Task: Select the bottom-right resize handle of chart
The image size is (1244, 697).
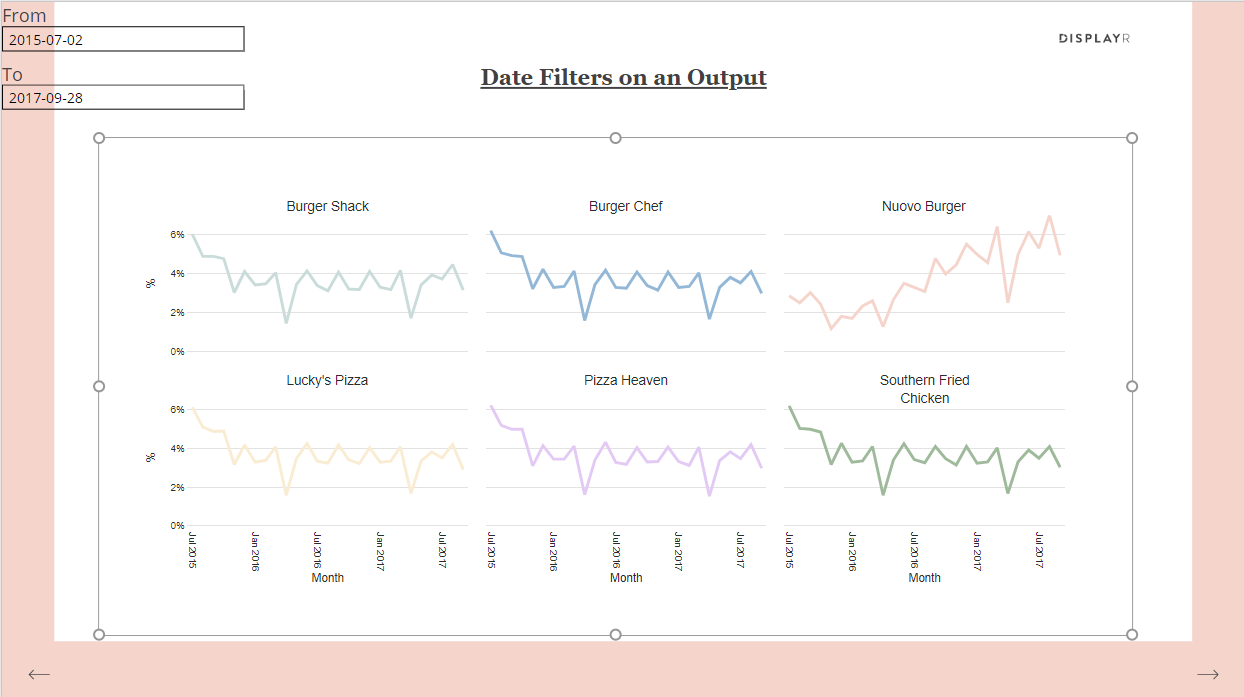Action: [x=1132, y=634]
